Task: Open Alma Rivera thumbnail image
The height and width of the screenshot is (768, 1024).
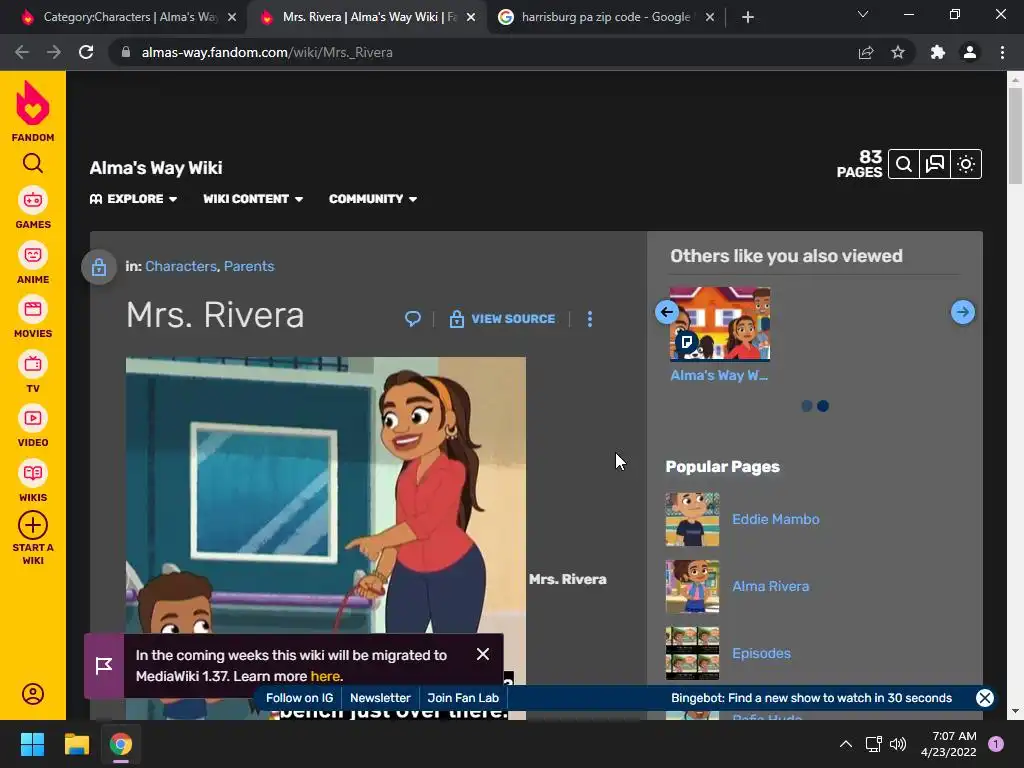Action: tap(692, 586)
